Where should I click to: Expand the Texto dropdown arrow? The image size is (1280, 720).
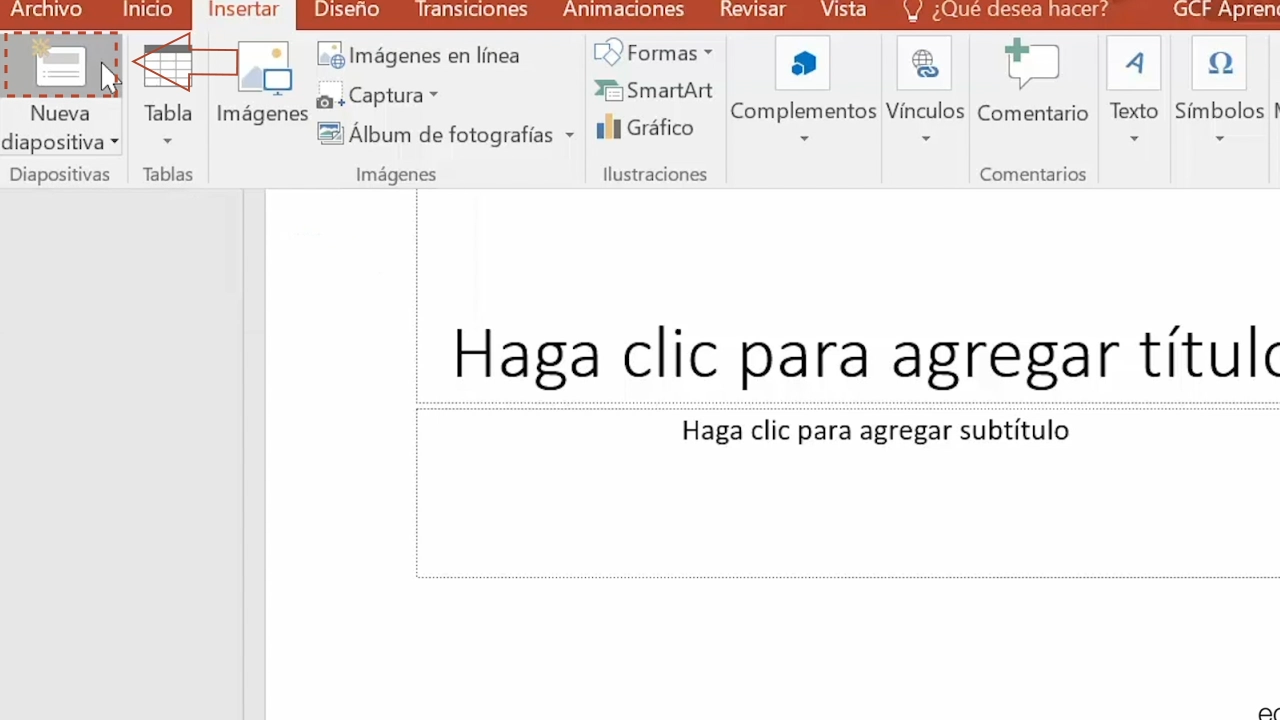click(1133, 139)
